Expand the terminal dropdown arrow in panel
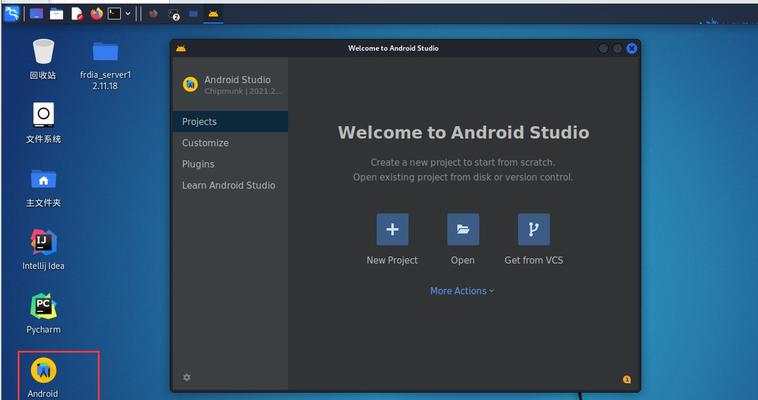 [128, 14]
